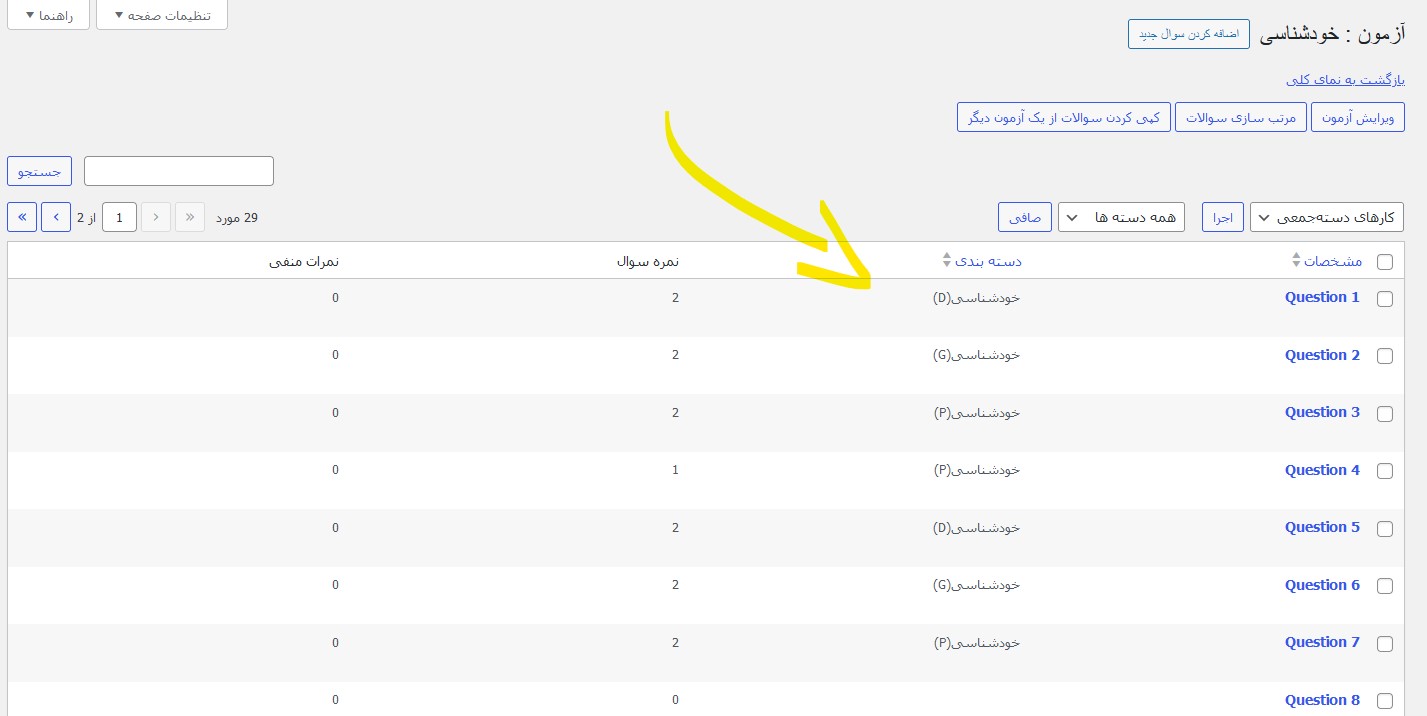Open the راهنما help tab
Screen dimensions: 1427x716
[48, 15]
